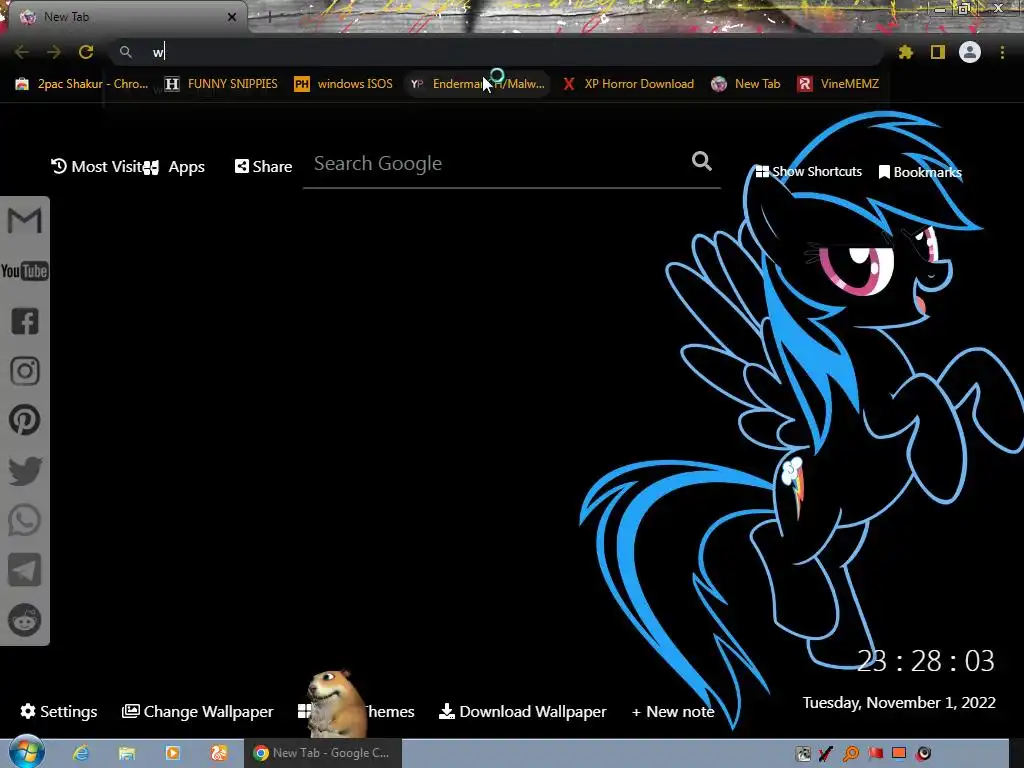This screenshot has width=1024, height=768.
Task: Open the Windows Start menu
Action: pyautogui.click(x=26, y=752)
